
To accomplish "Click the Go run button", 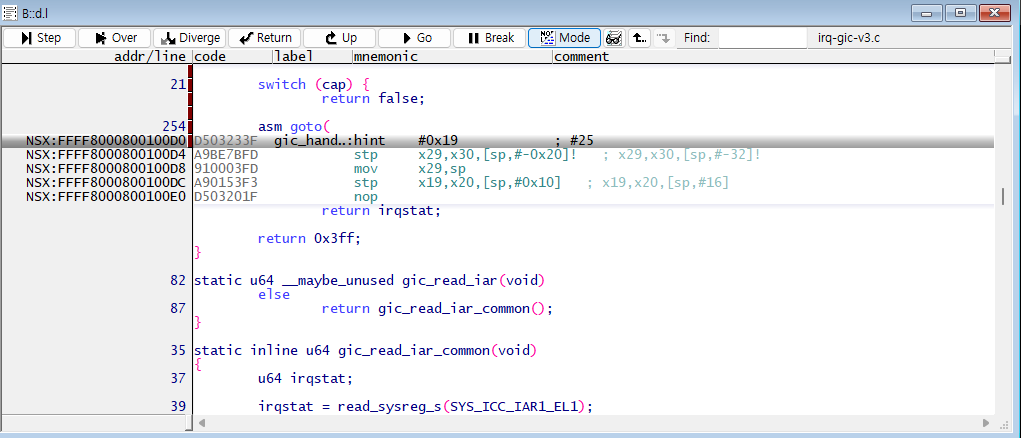I will tap(414, 38).
